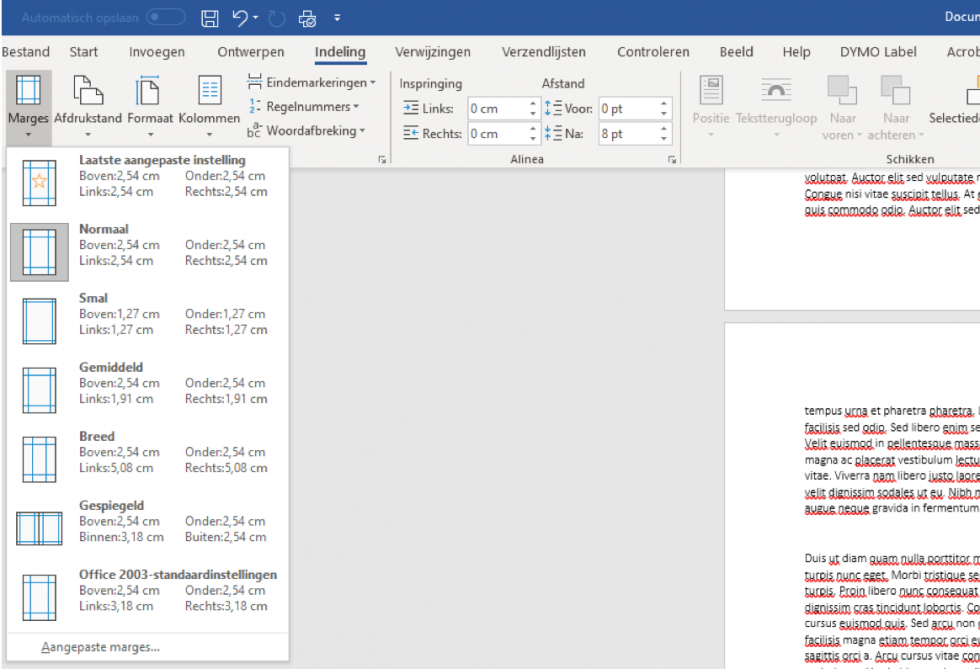Expand the Eindemarkeringen dropdown
Viewport: 980px width, 669px height.
click(312, 82)
